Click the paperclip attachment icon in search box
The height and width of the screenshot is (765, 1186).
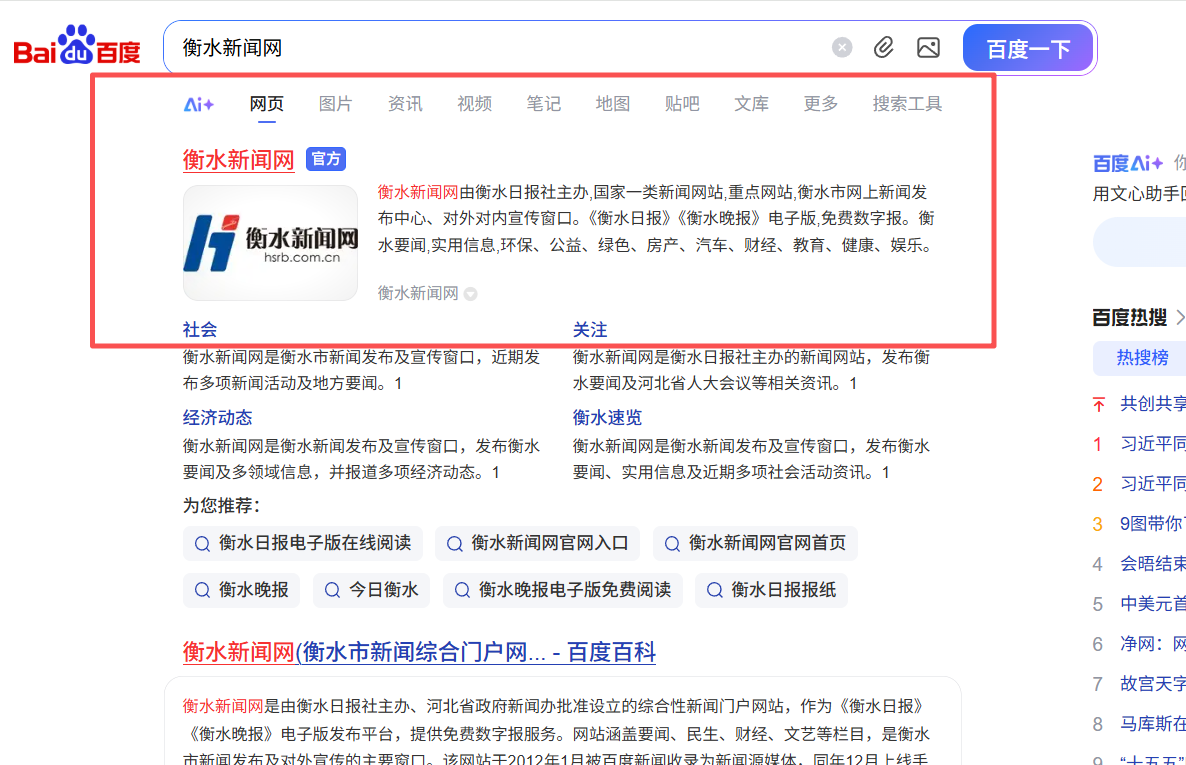pyautogui.click(x=883, y=46)
